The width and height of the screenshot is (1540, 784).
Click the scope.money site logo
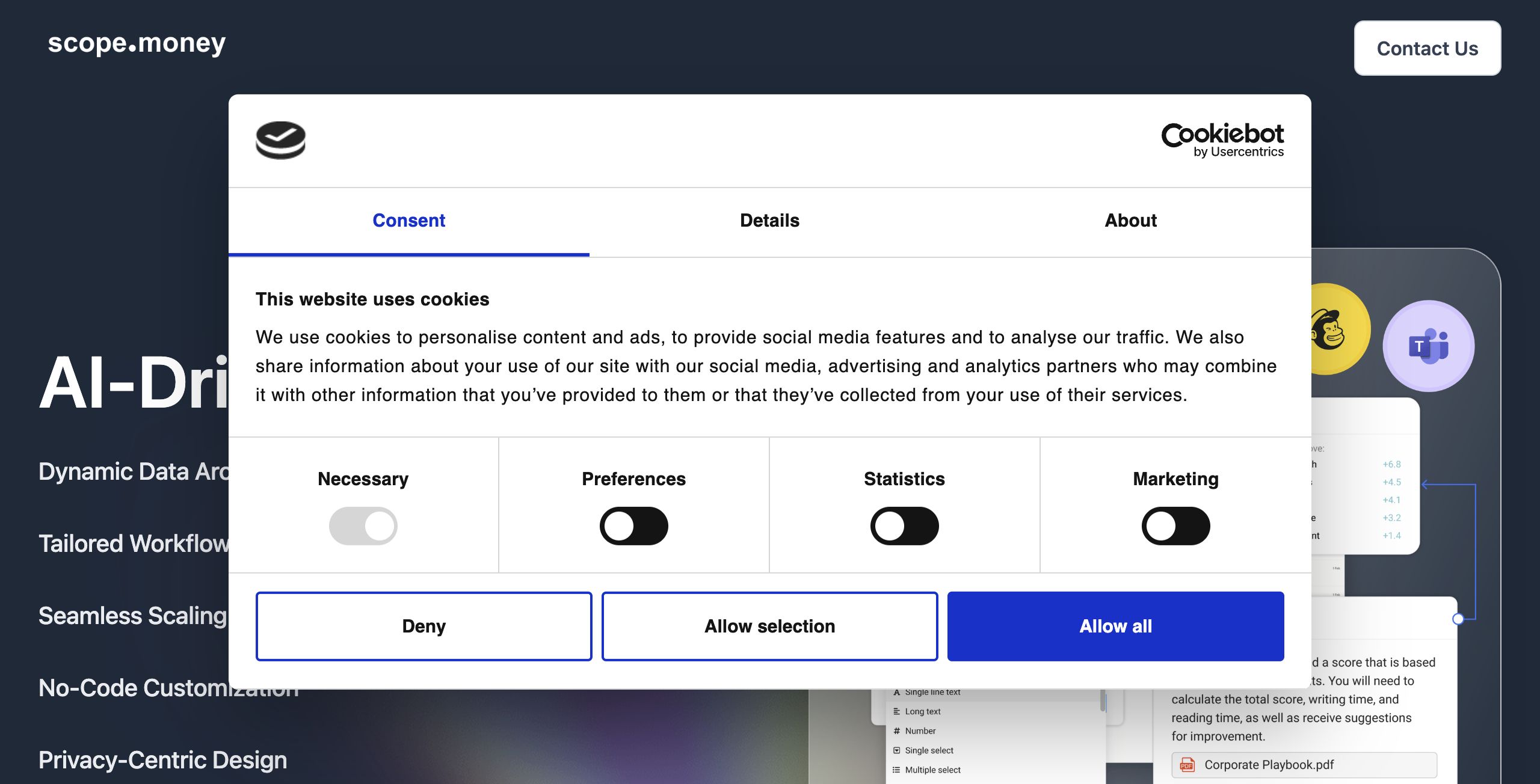point(137,43)
